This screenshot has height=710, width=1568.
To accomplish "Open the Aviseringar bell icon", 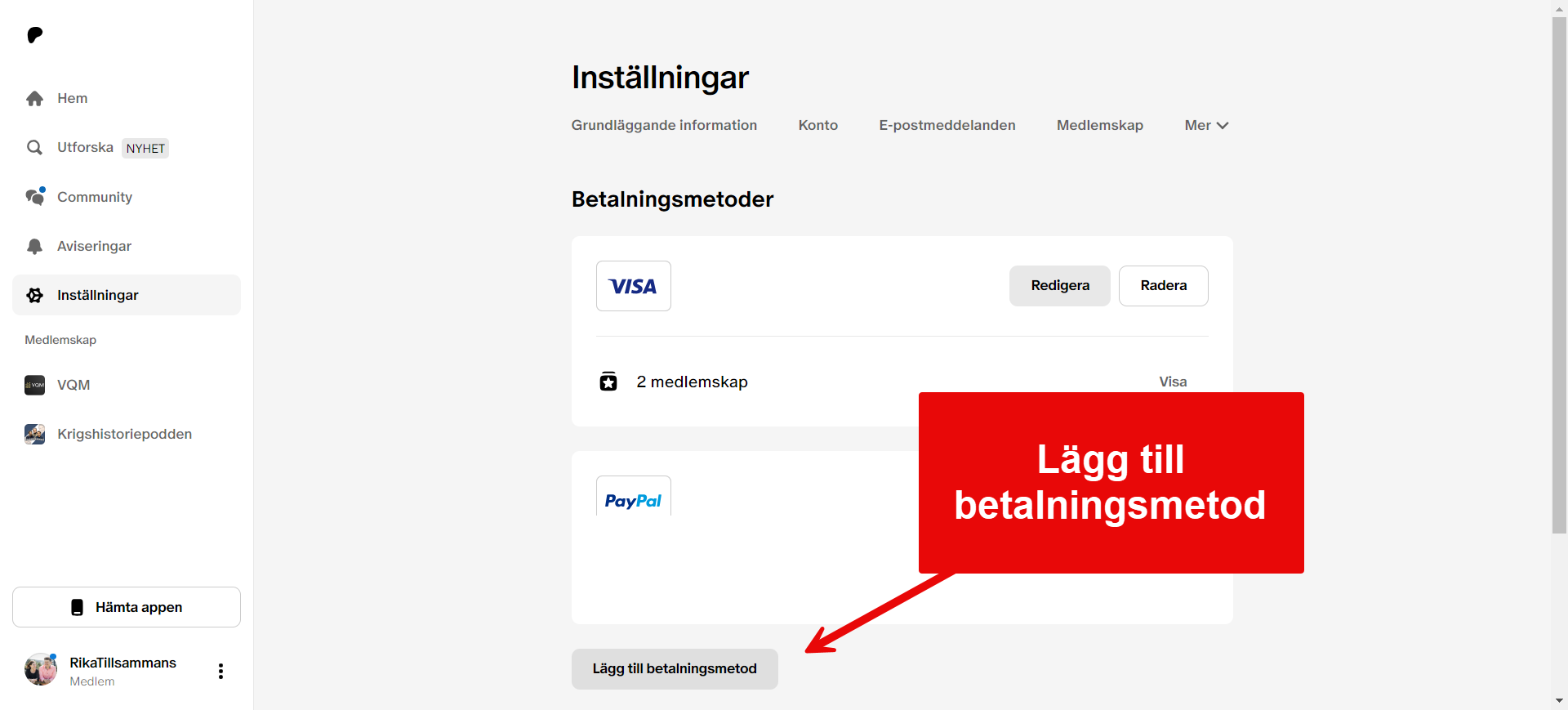I will click(x=34, y=246).
